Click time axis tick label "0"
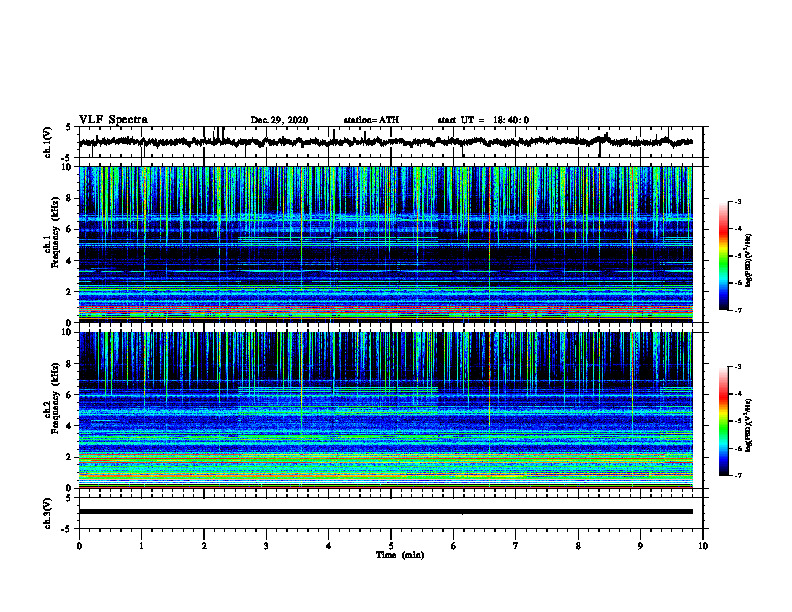 coord(79,546)
